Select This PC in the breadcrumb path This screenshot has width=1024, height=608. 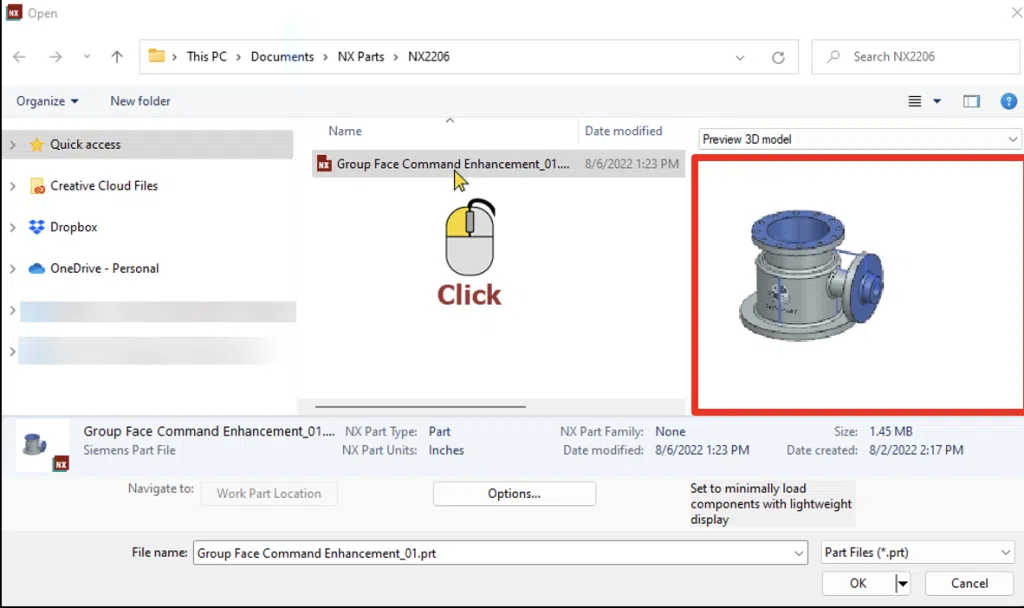click(x=206, y=57)
